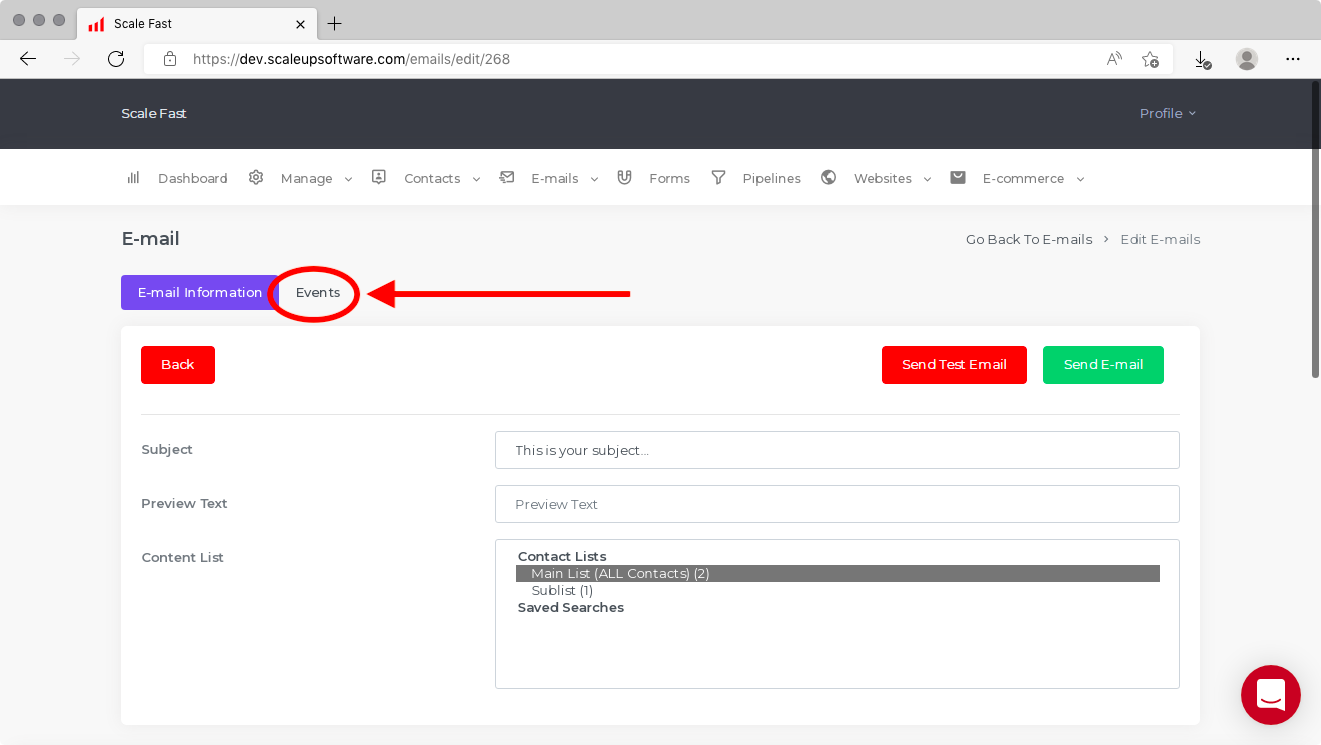Expand the E-commerce menu chevron
This screenshot has width=1321, height=745.
pyautogui.click(x=1080, y=179)
